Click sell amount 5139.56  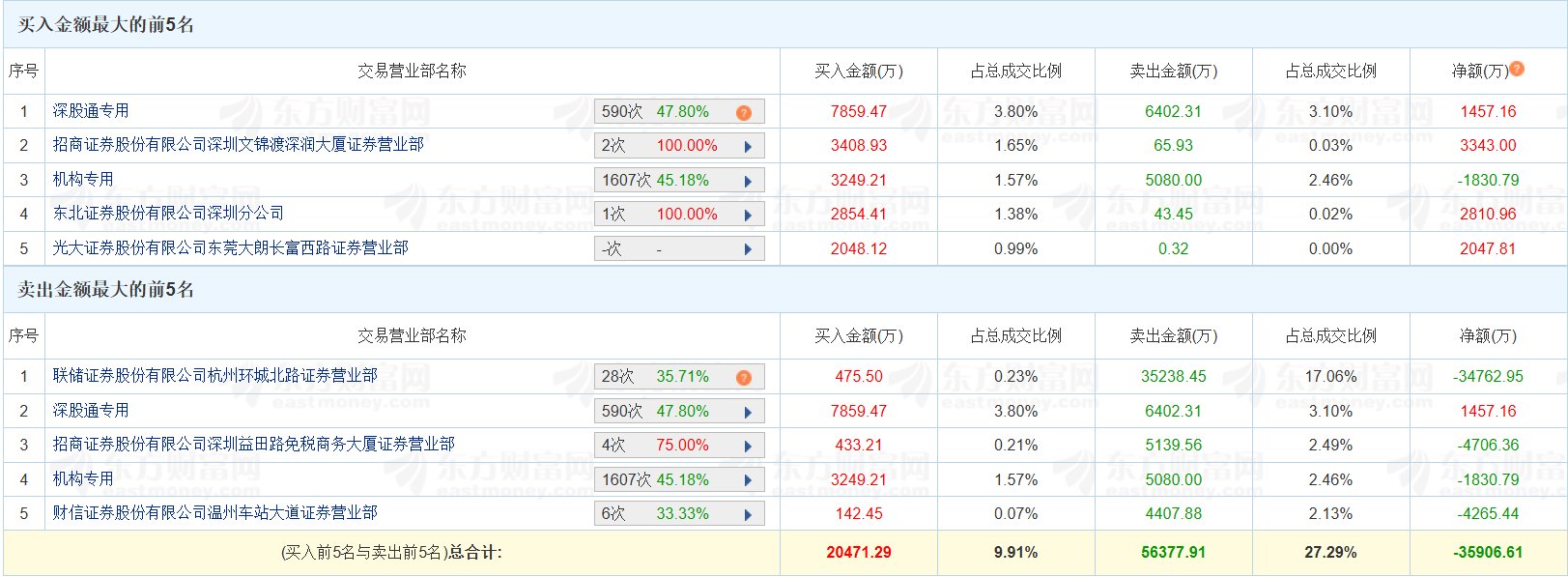point(1174,446)
